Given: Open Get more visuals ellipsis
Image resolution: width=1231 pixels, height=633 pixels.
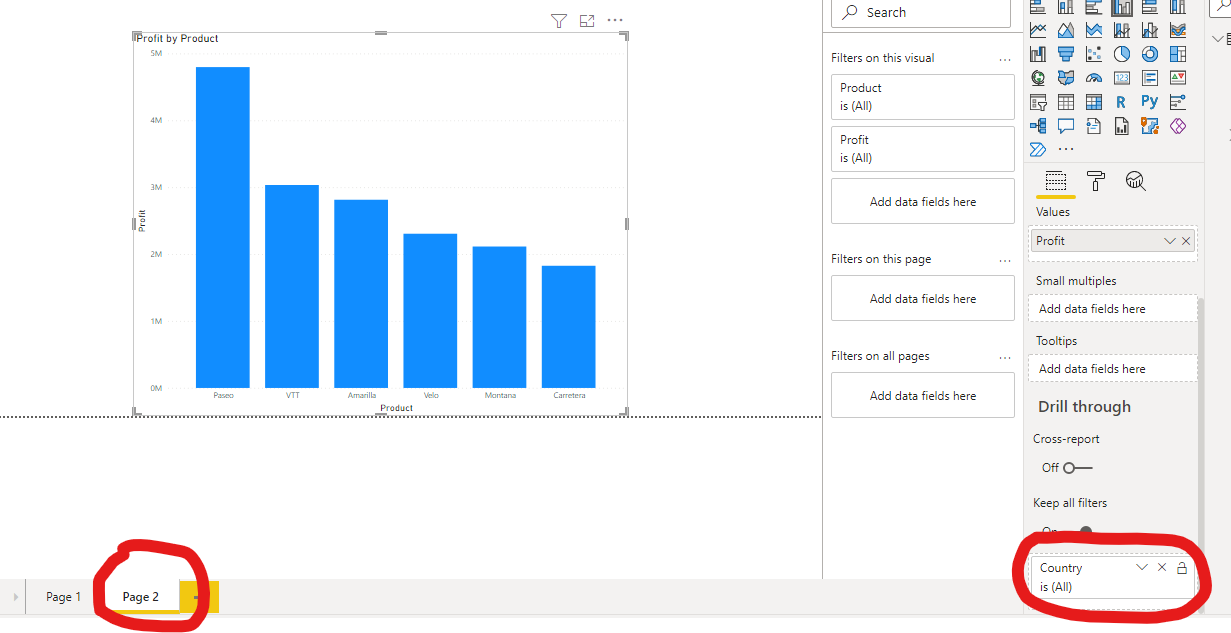Looking at the screenshot, I should pyautogui.click(x=1066, y=149).
